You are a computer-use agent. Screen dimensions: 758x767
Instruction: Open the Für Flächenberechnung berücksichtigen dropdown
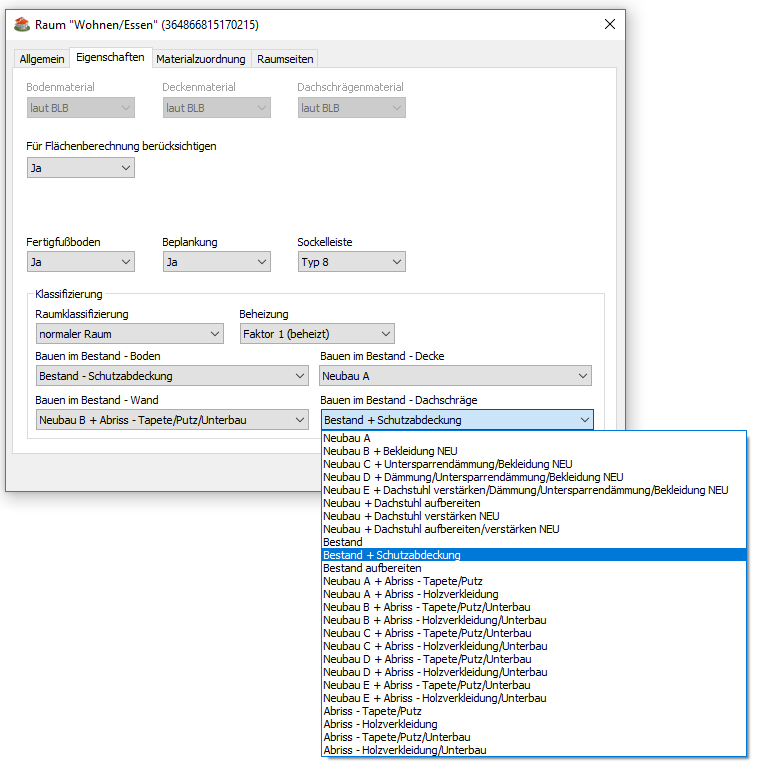click(x=80, y=168)
